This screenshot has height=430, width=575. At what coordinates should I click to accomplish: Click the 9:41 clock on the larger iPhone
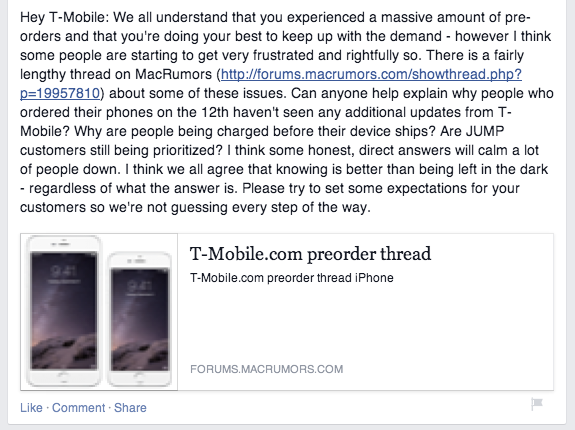(x=64, y=271)
